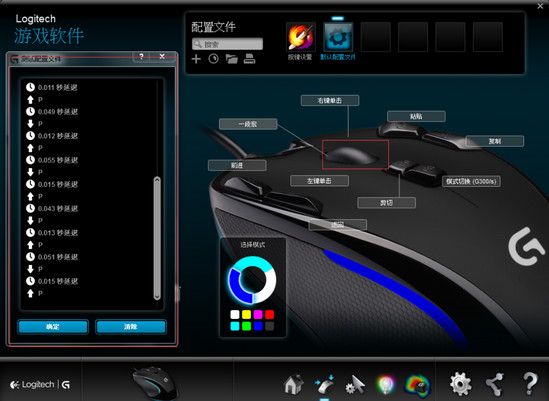Open the settings gear icon
The height and width of the screenshot is (401, 549).
coord(460,384)
